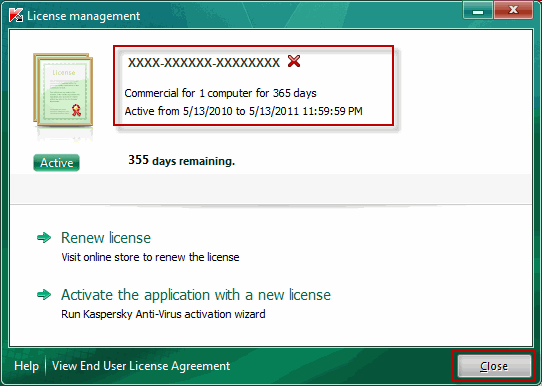View End User License Agreement
The image size is (542, 386).
coord(141,366)
